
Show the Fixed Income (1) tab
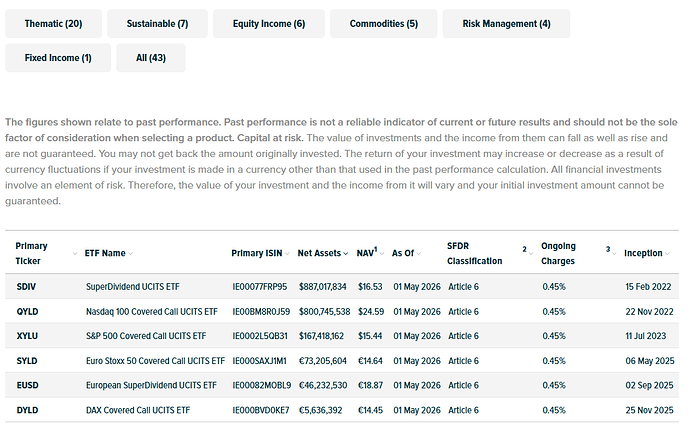(x=58, y=58)
